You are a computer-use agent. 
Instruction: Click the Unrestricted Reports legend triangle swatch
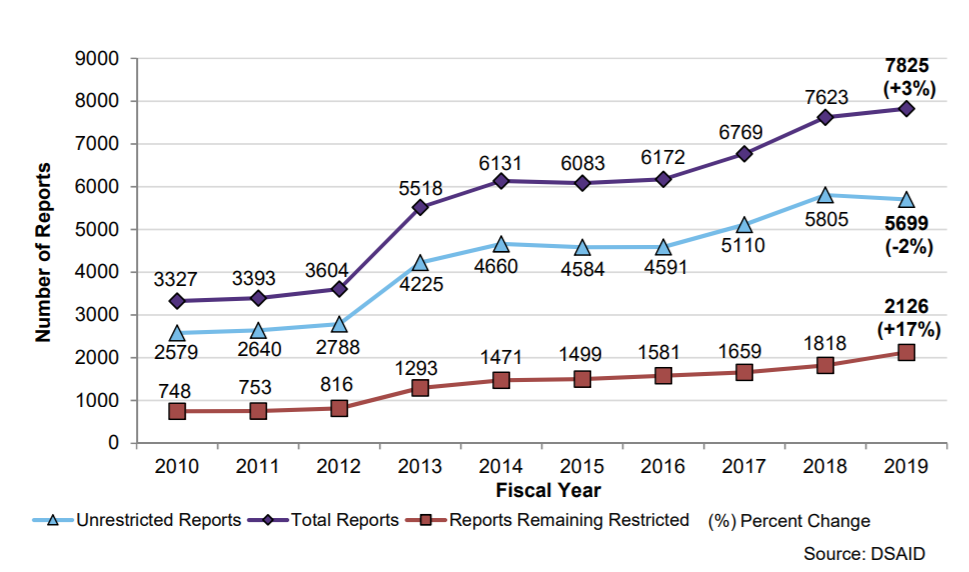56,520
